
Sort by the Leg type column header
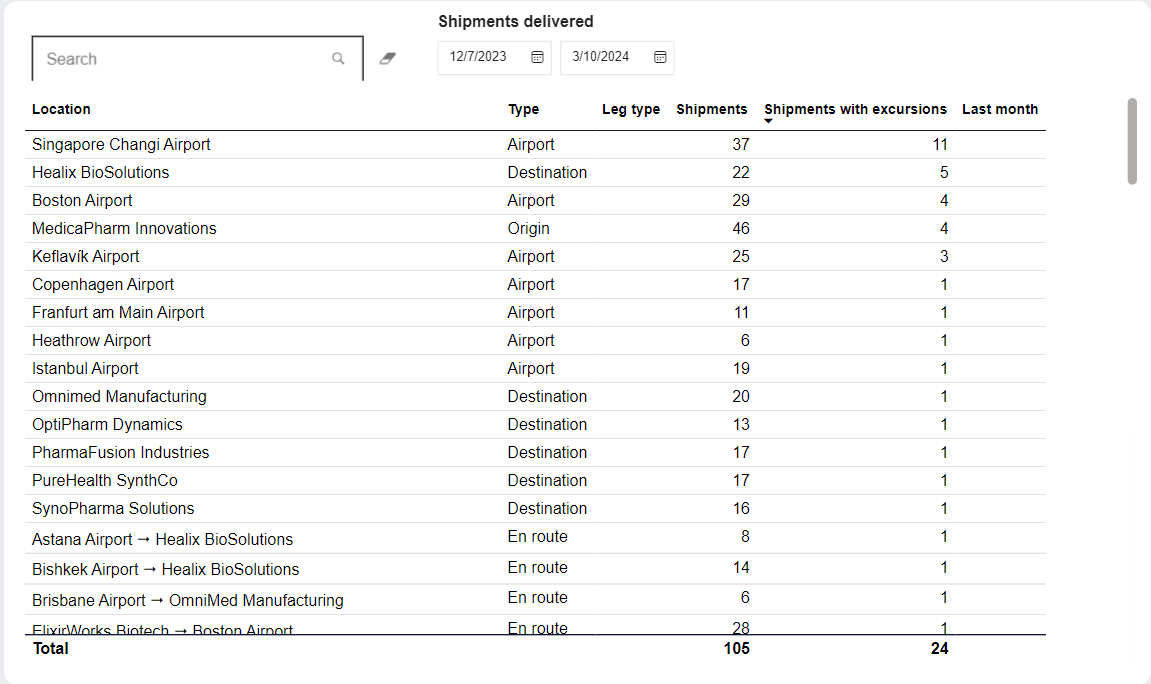(x=631, y=109)
